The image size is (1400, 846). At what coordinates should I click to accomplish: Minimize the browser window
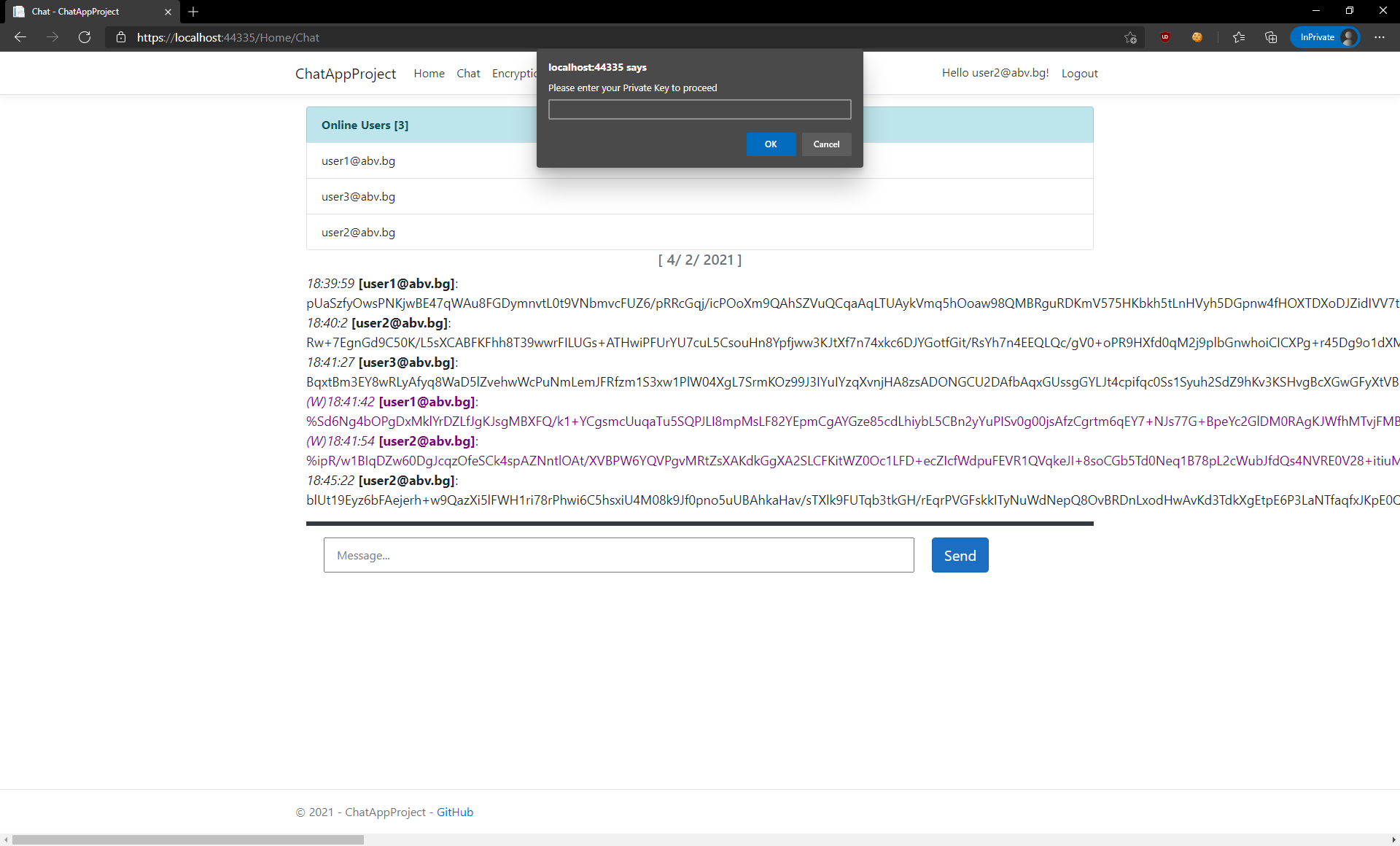pyautogui.click(x=1316, y=11)
